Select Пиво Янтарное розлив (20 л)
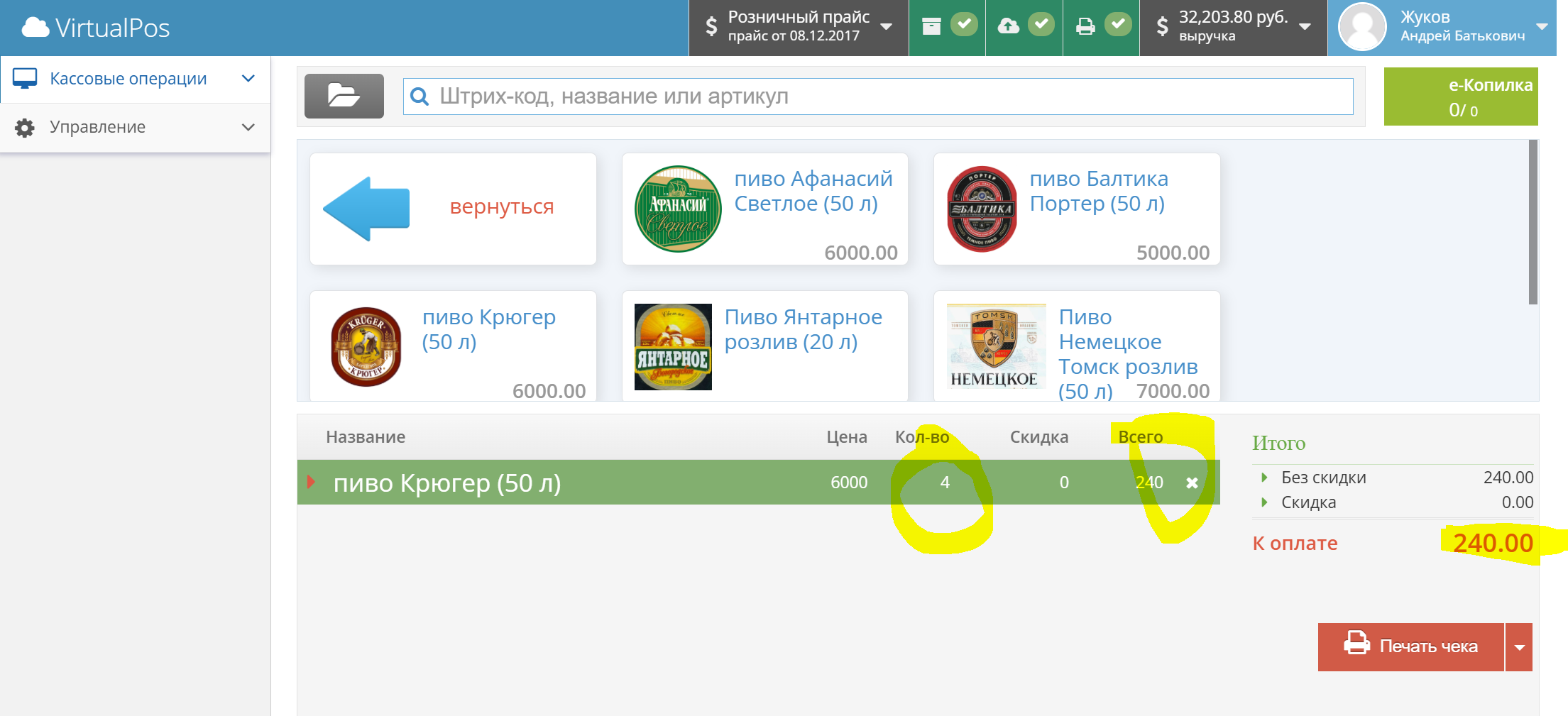1568x716 pixels. tap(765, 346)
